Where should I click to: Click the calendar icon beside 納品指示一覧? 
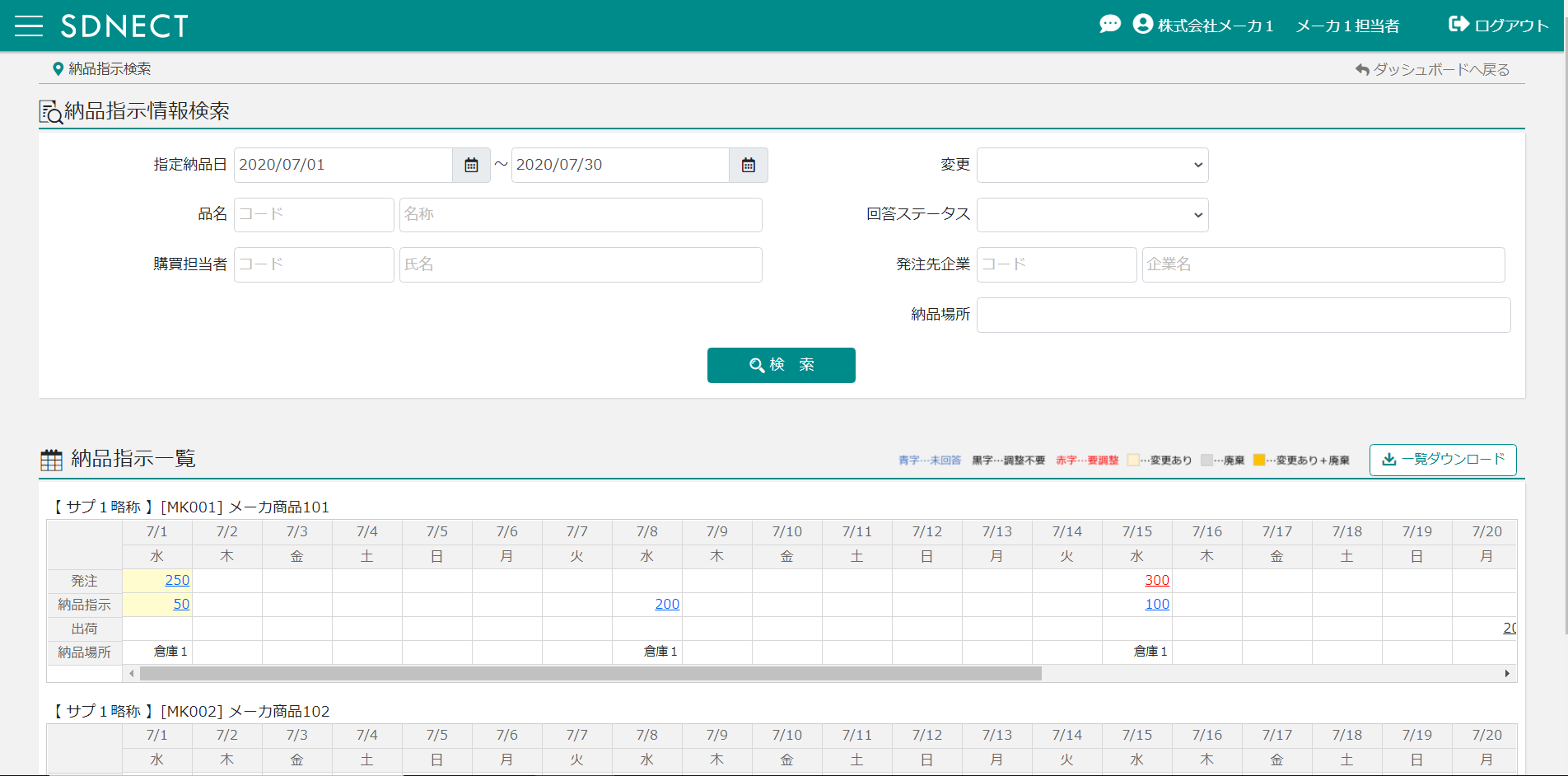[x=51, y=460]
